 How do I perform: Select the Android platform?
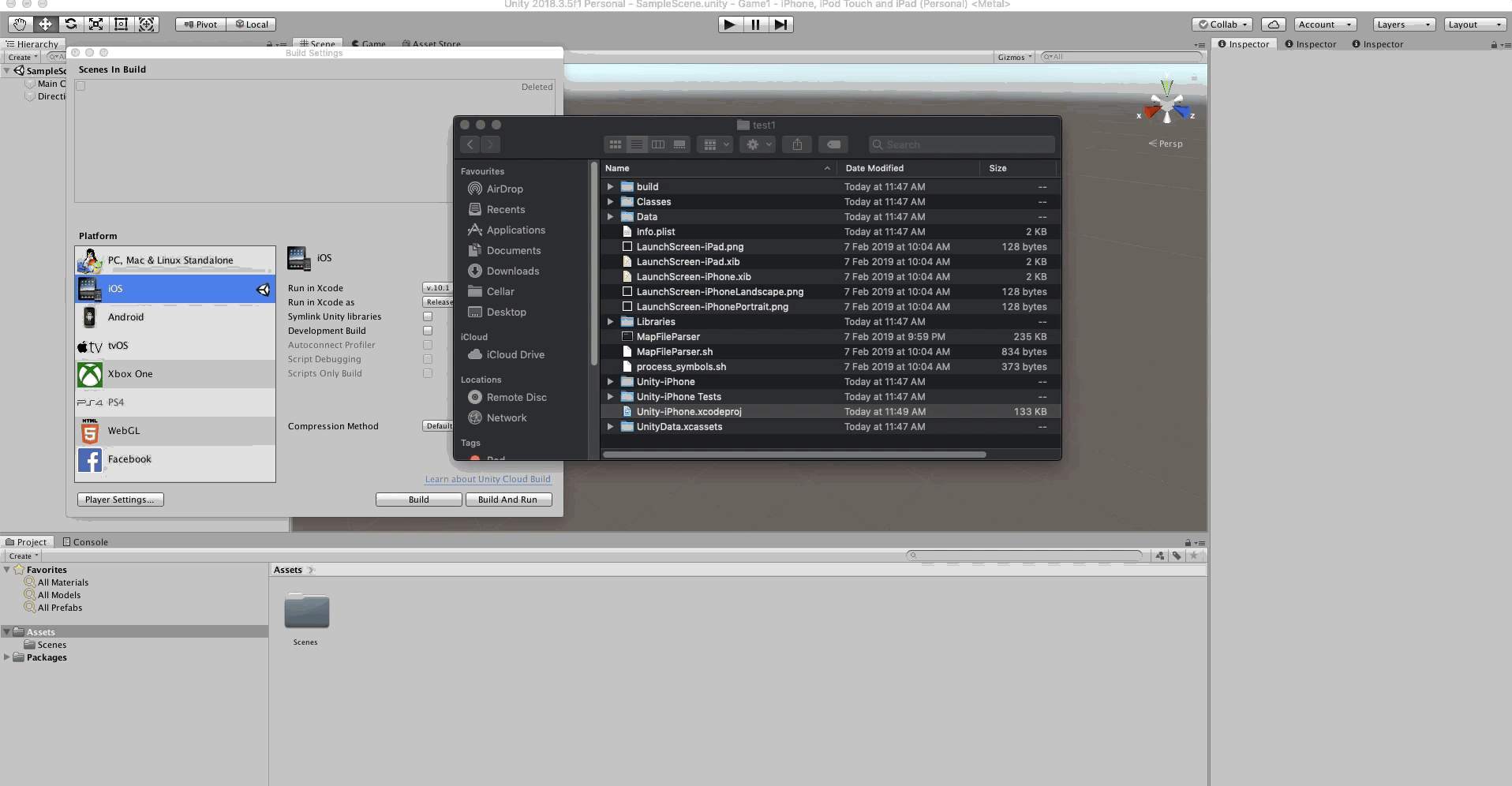(x=175, y=317)
